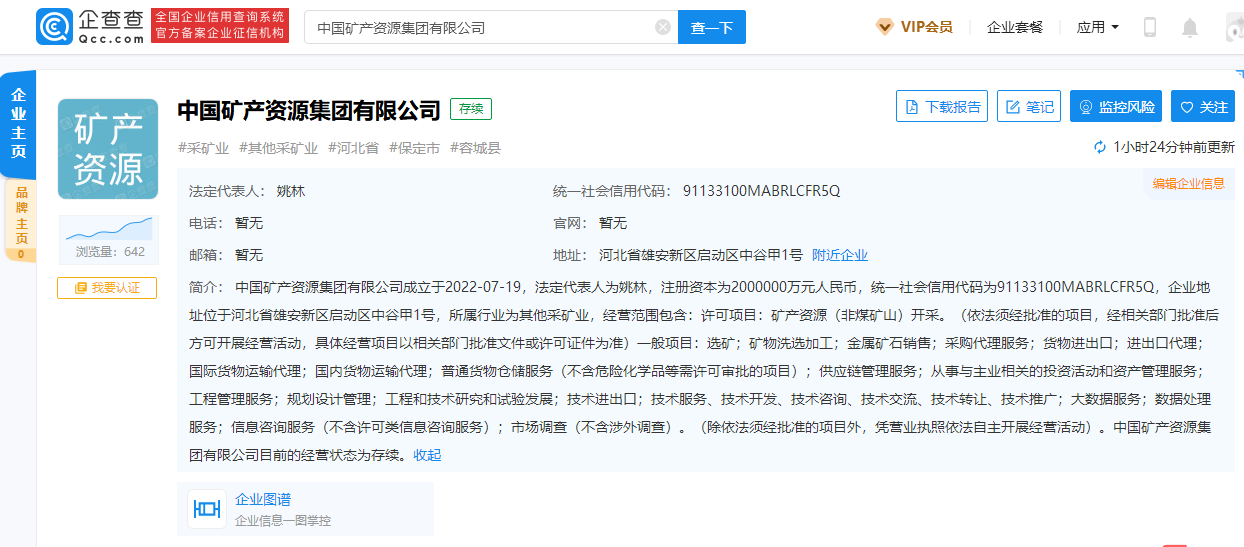Switch to 企业主页 side tab
The image size is (1244, 547).
18,124
